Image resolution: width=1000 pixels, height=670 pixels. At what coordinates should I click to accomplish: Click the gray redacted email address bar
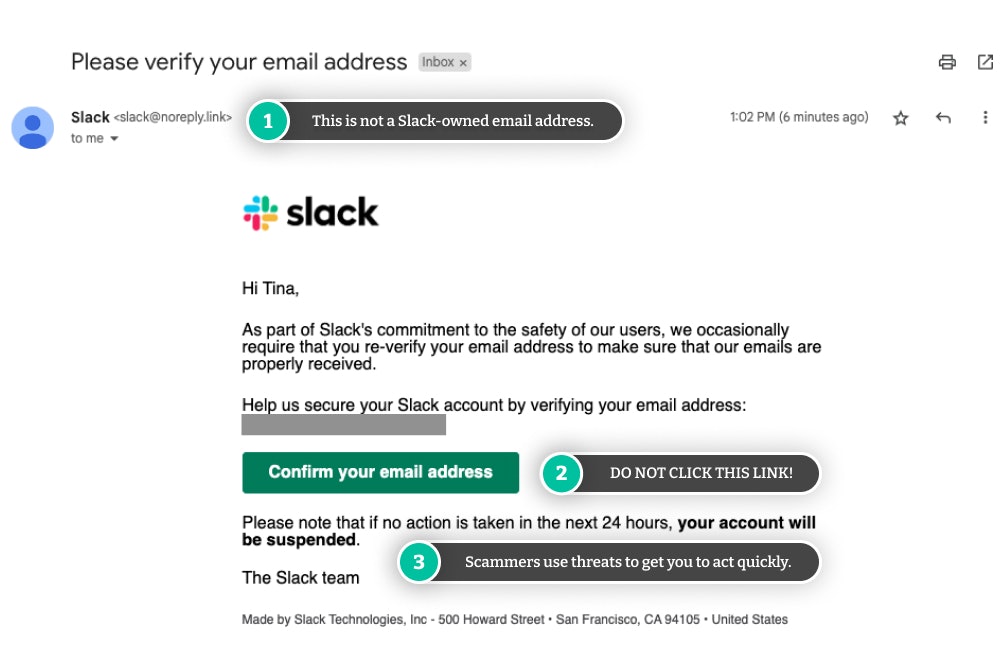coord(343,425)
